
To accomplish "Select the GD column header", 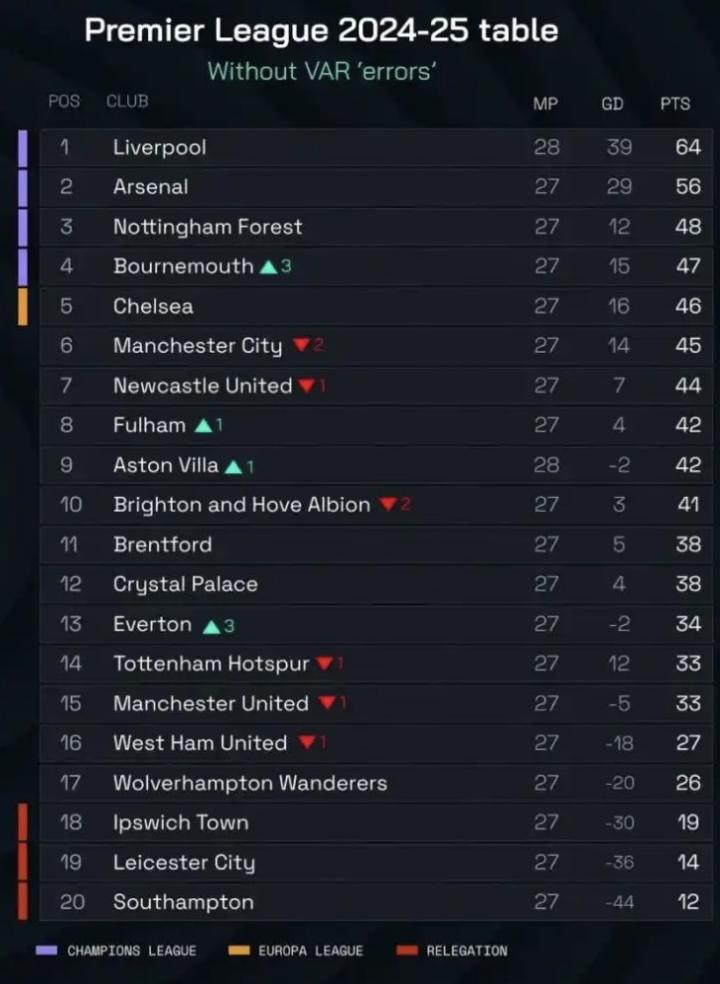I will [612, 103].
